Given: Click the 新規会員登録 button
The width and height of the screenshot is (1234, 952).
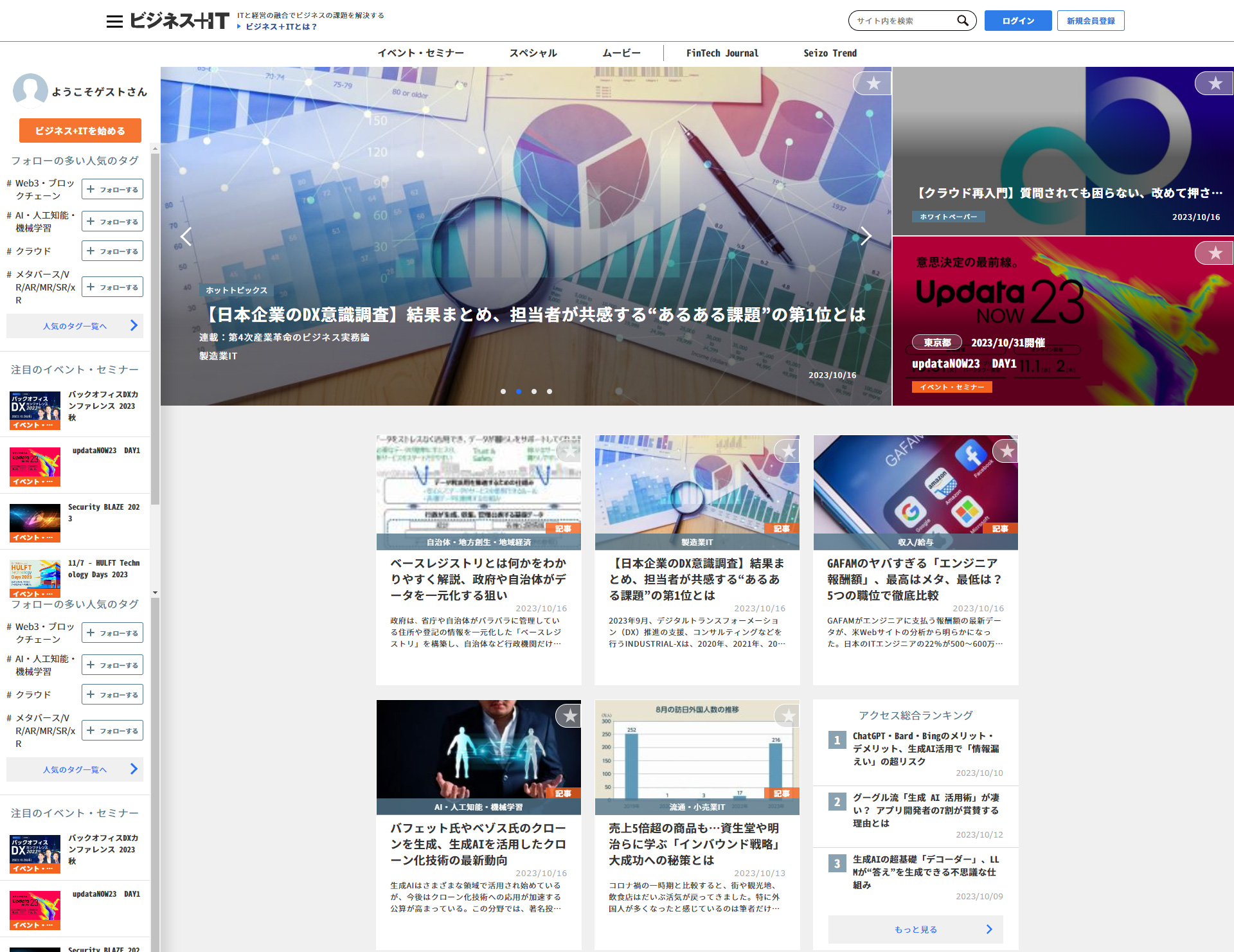Looking at the screenshot, I should point(1091,21).
